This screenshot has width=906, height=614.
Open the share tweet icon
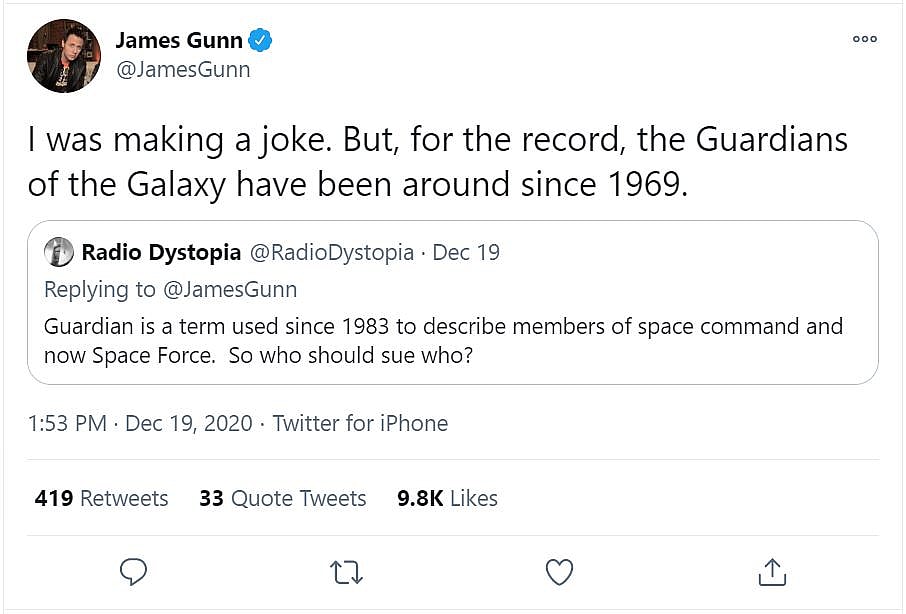[772, 572]
